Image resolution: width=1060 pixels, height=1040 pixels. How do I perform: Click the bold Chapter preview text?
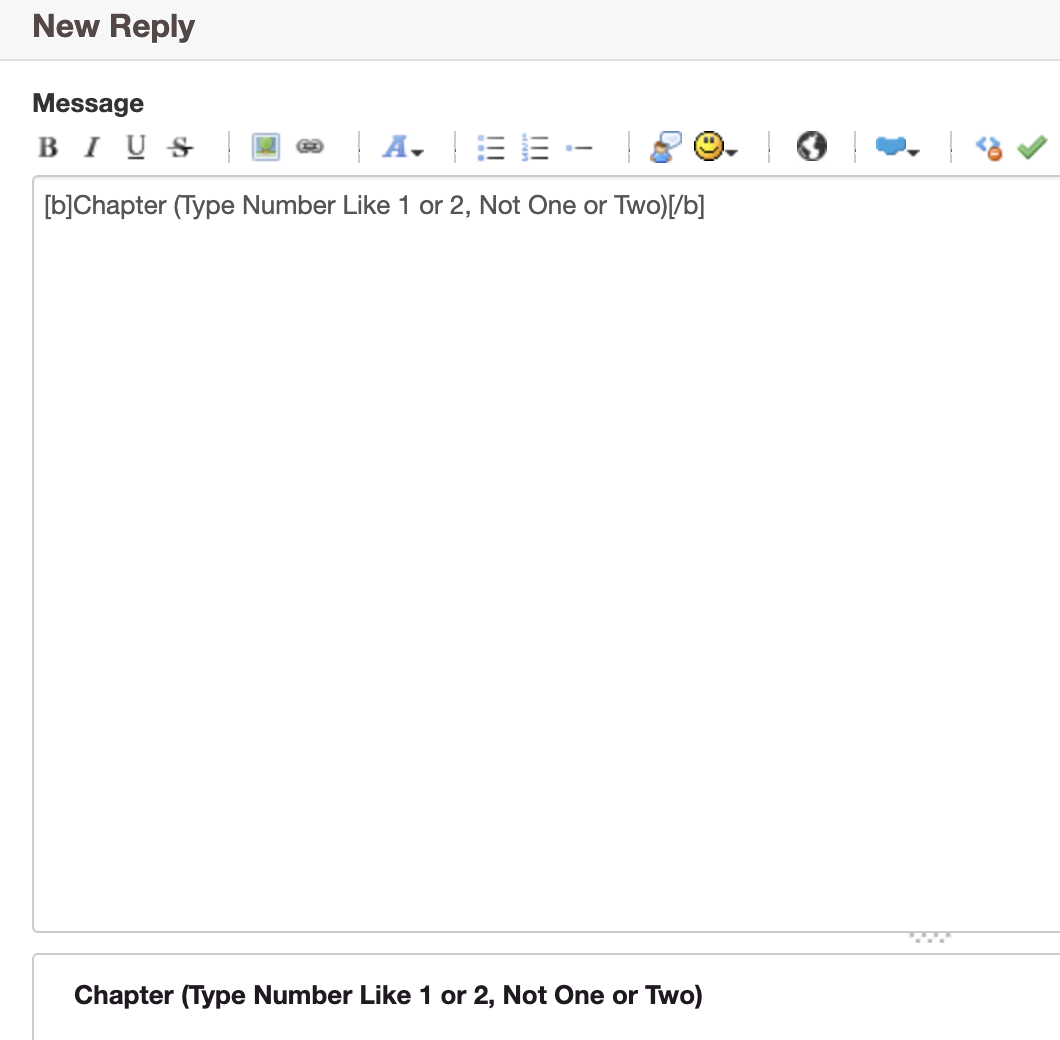[388, 996]
